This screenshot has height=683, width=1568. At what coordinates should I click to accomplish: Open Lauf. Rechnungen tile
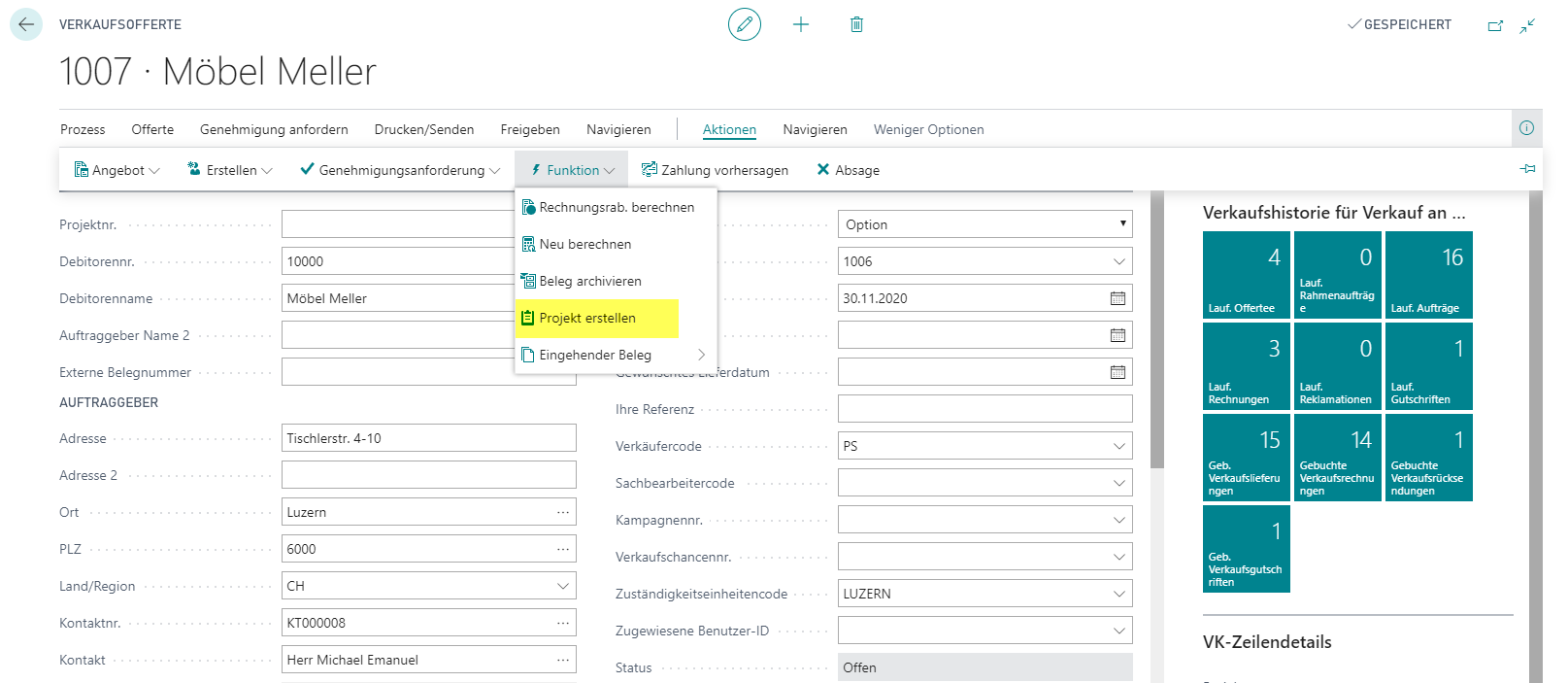[1246, 366]
